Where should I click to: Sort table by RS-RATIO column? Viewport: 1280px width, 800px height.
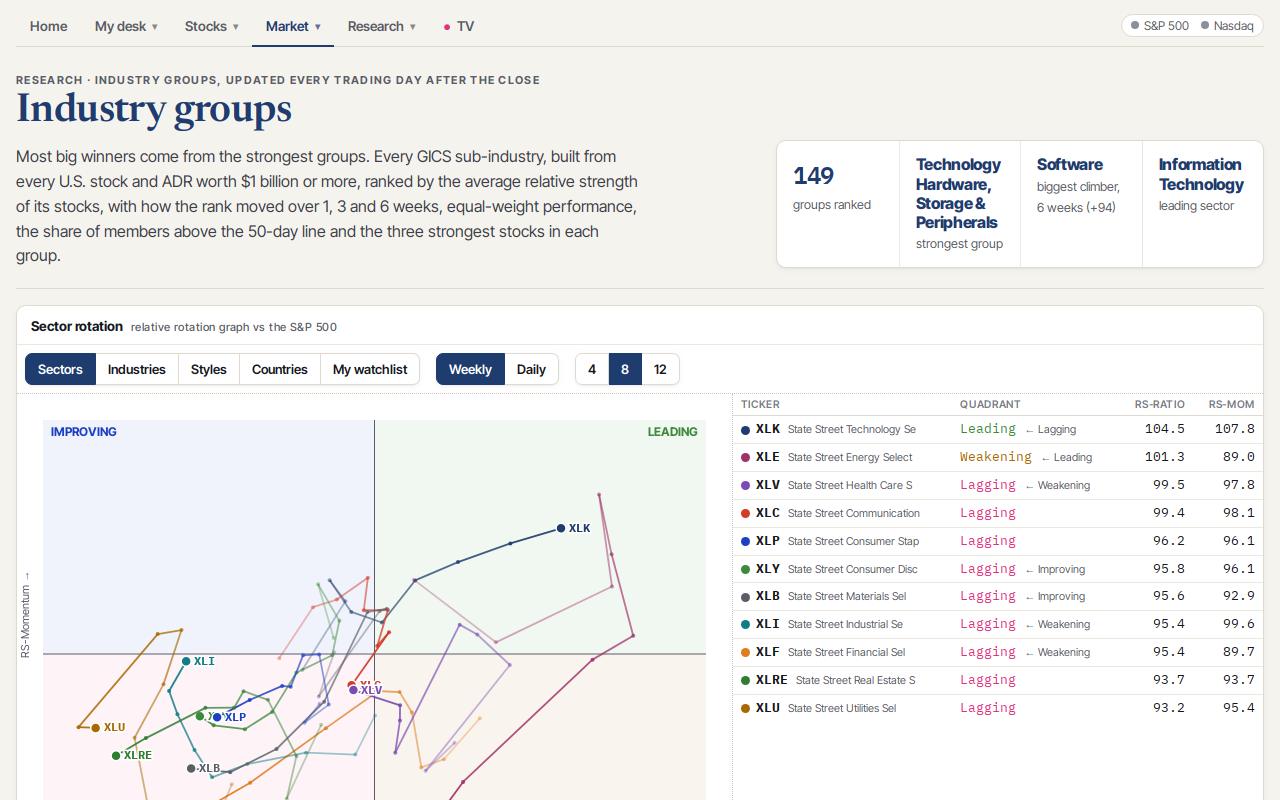click(1159, 404)
